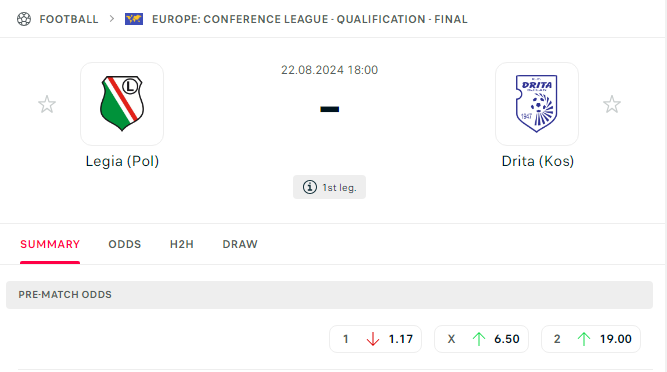
Task: Click the football soccer ball icon
Action: tap(24, 19)
